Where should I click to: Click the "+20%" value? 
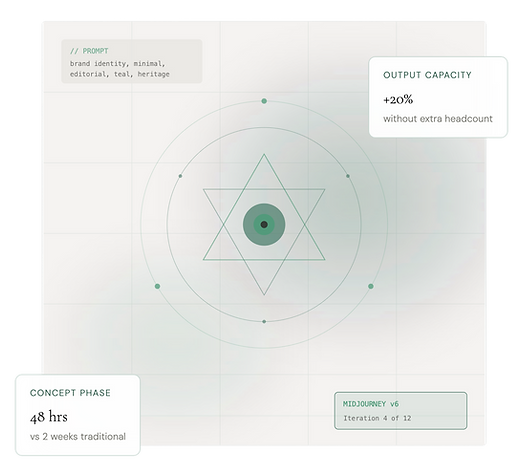[398, 99]
